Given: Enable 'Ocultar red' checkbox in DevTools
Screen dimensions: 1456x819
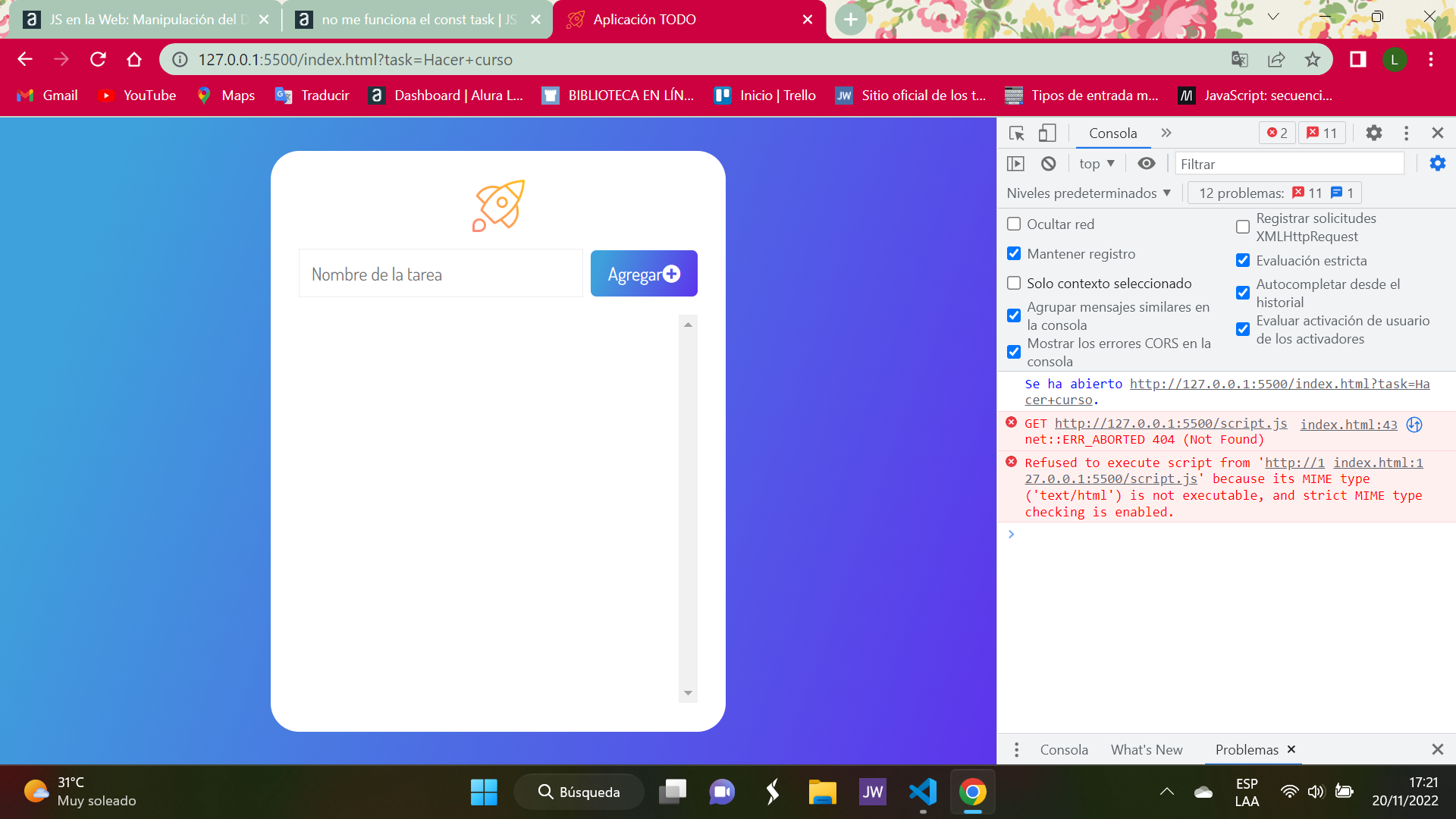Looking at the screenshot, I should [x=1013, y=224].
